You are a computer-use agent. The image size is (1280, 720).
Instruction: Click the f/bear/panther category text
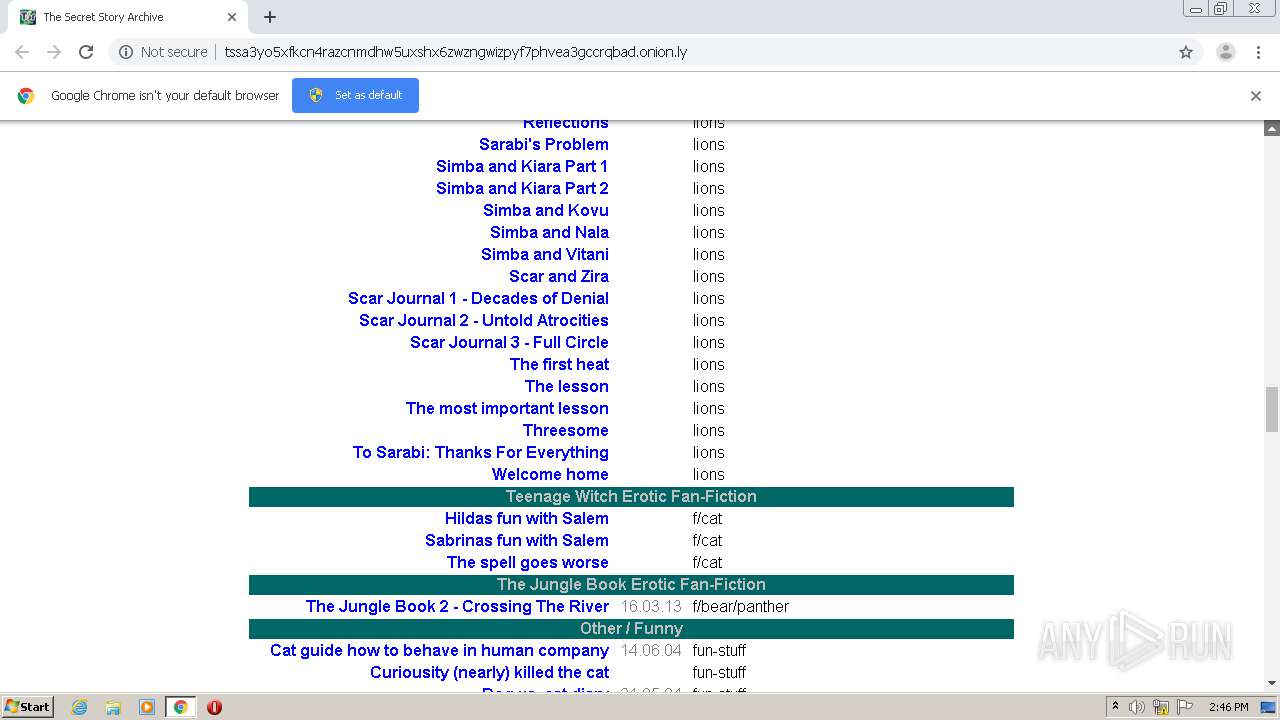pos(741,606)
